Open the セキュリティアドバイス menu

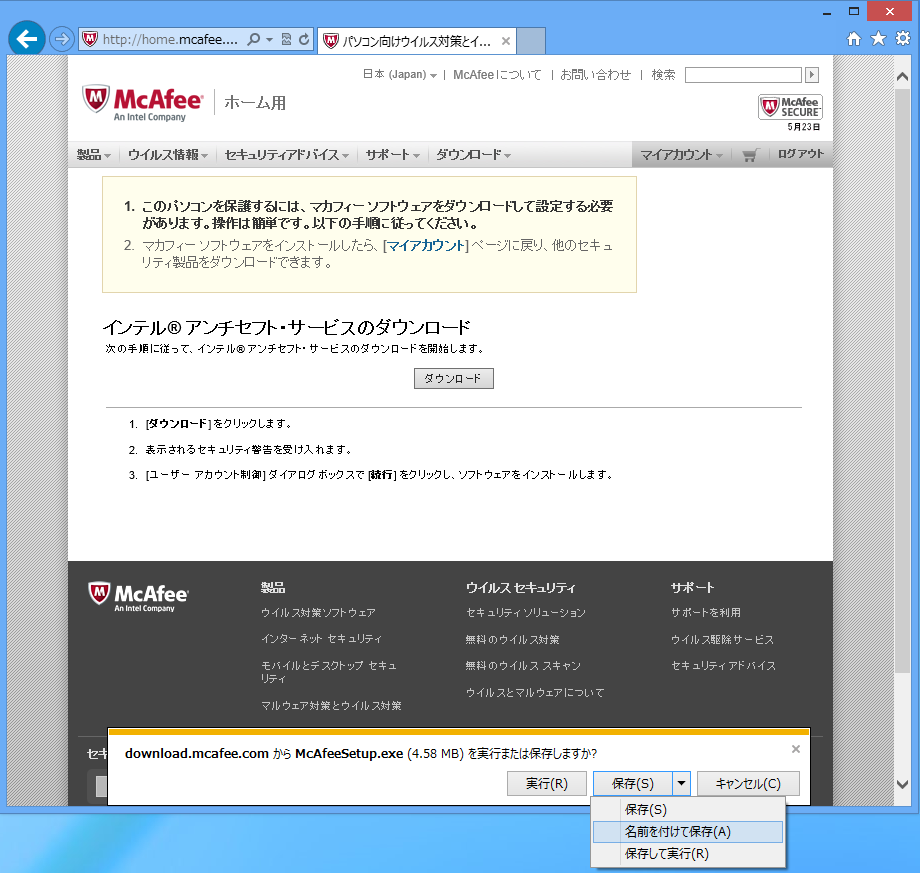(286, 155)
